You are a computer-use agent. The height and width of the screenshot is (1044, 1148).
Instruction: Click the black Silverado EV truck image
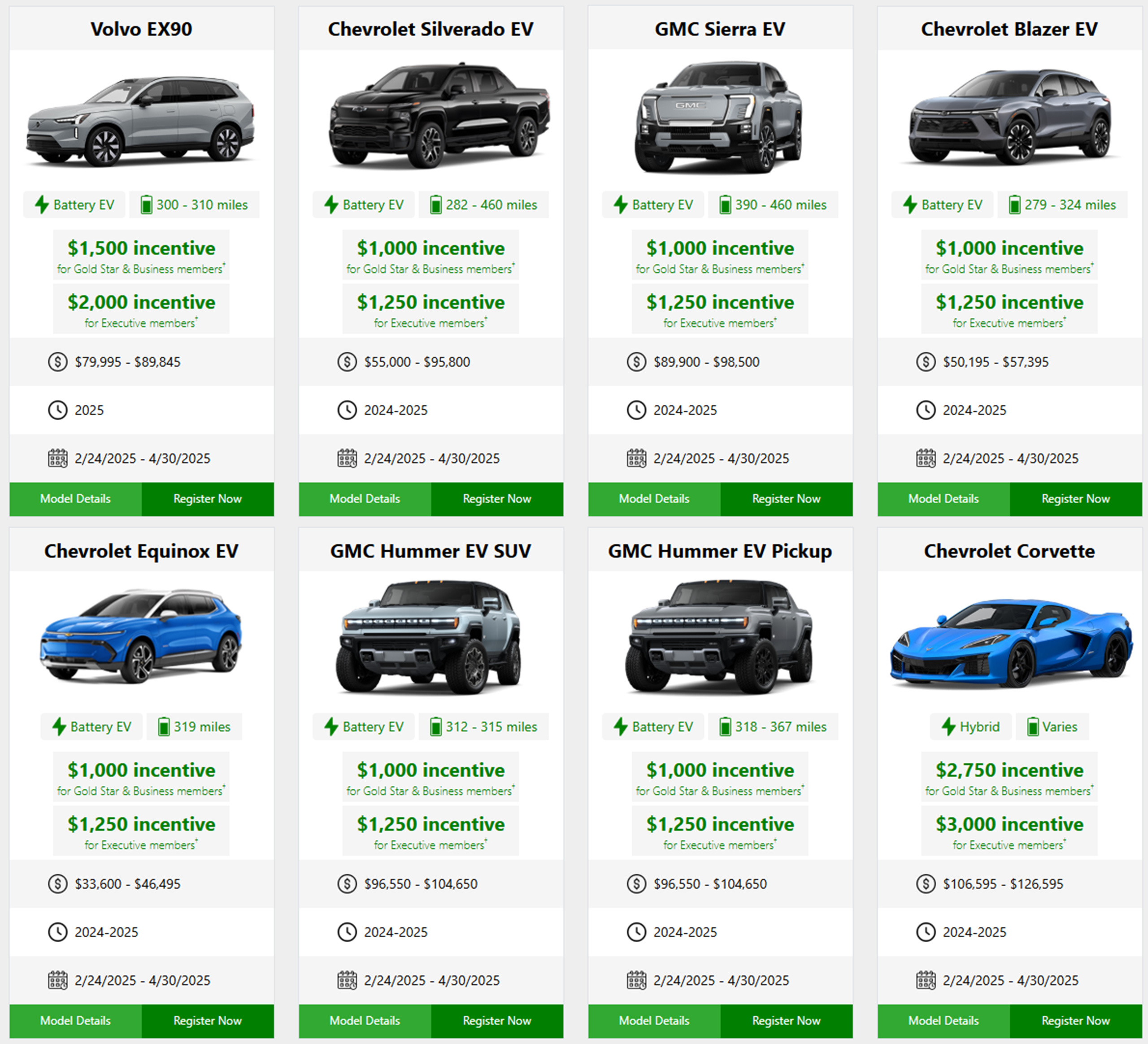pos(439,117)
